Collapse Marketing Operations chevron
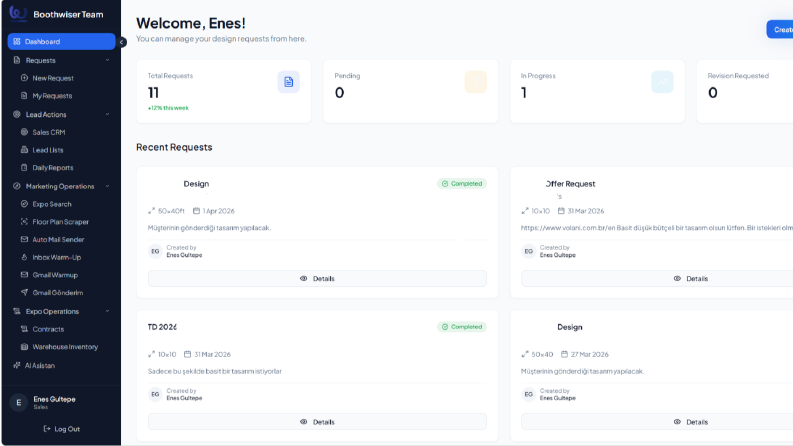The height and width of the screenshot is (446, 793). tap(107, 186)
